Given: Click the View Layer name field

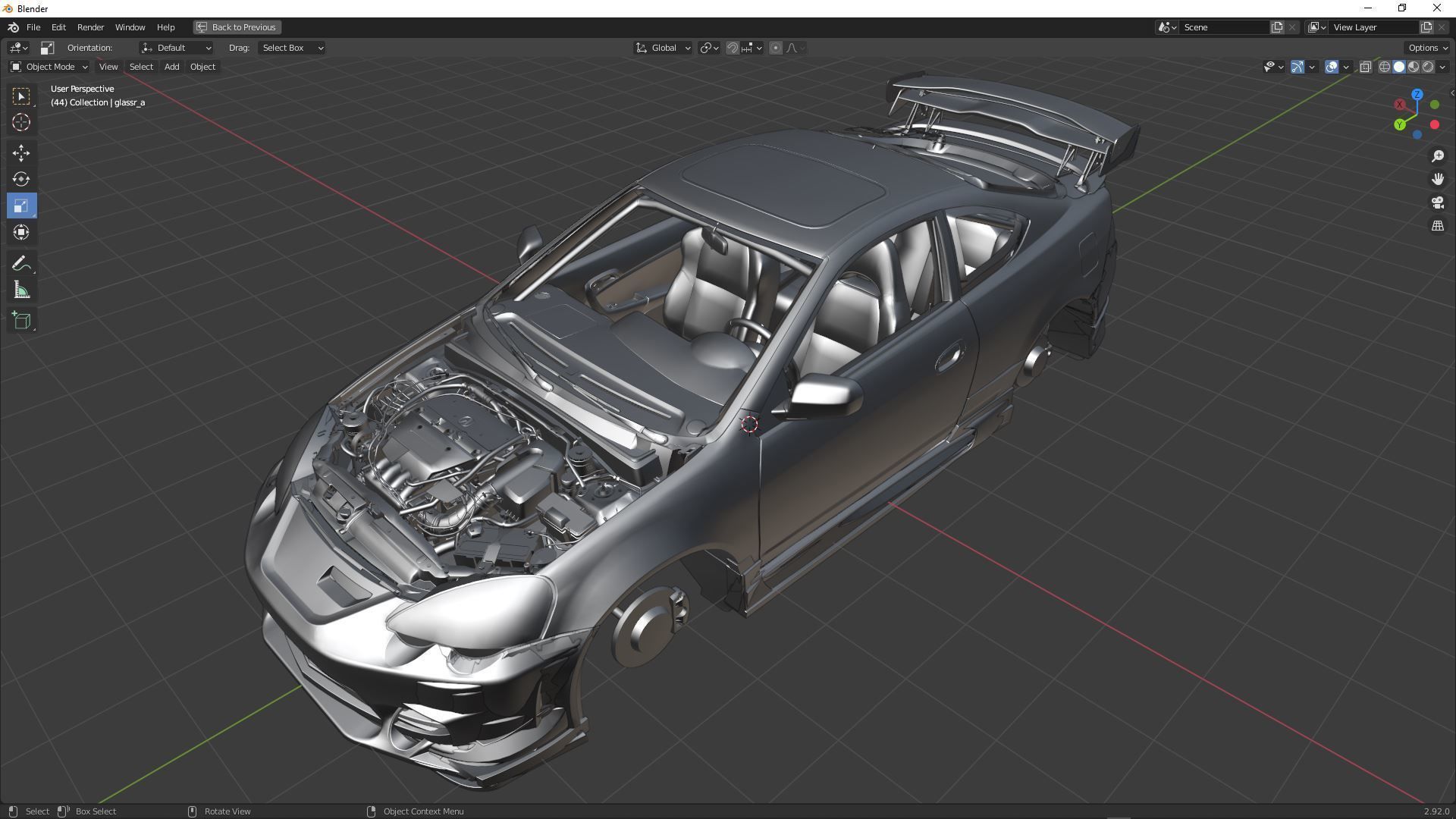Looking at the screenshot, I should pyautogui.click(x=1373, y=27).
